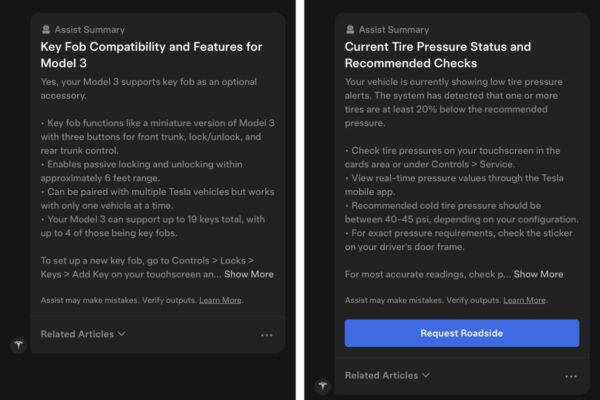Click the Assist Summary label above Key Fob heading
Viewport: 600px width, 400px height.
[90, 29]
